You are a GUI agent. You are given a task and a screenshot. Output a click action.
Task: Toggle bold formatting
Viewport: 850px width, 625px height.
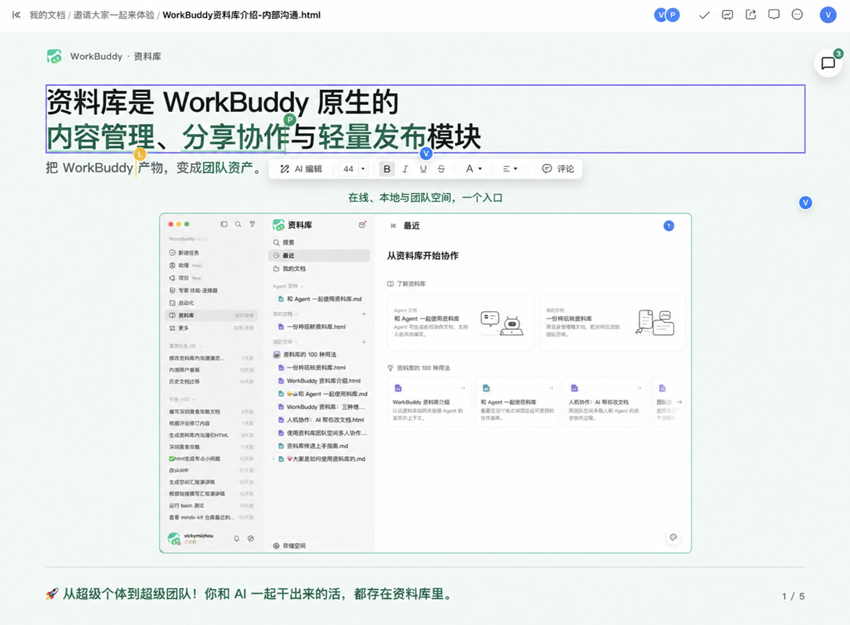[x=387, y=169]
